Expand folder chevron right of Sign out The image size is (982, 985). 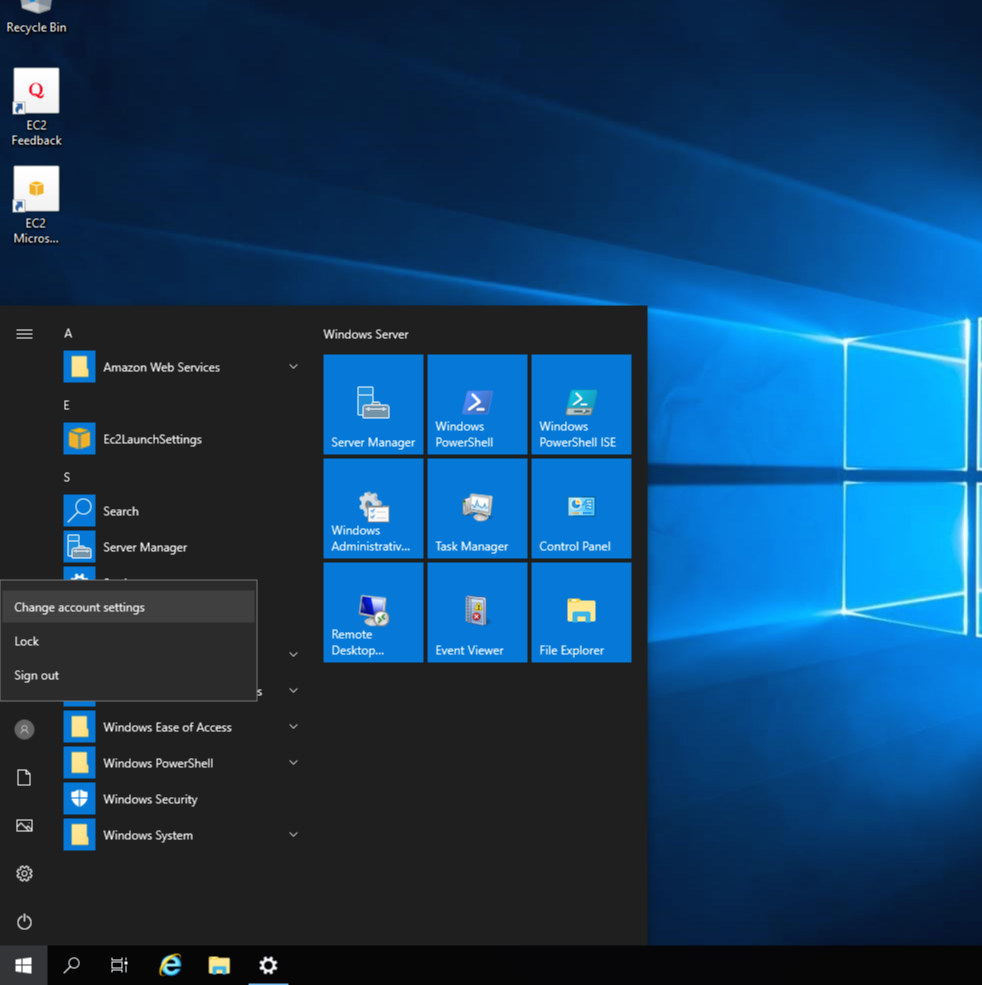point(293,690)
